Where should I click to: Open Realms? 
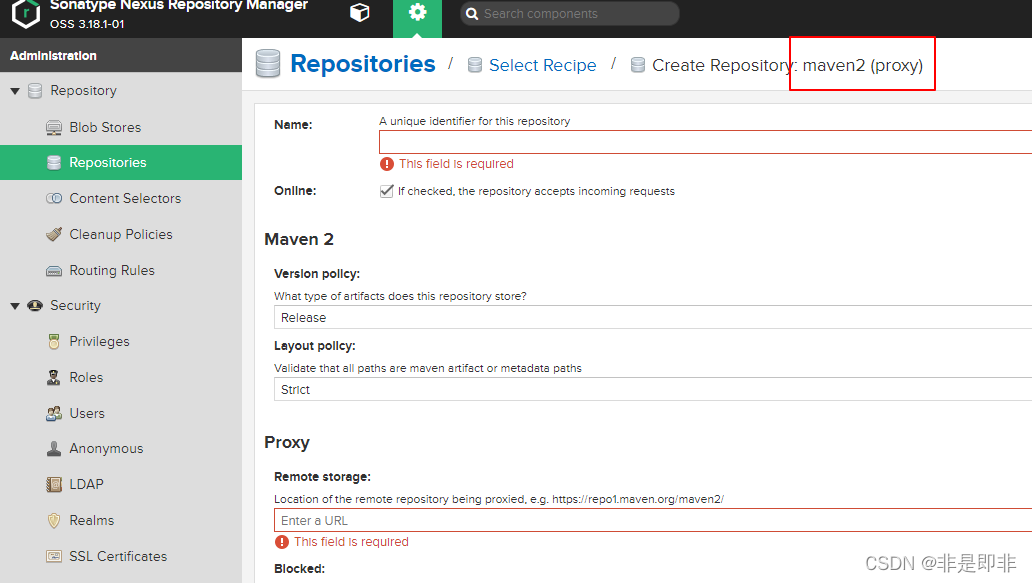91,520
